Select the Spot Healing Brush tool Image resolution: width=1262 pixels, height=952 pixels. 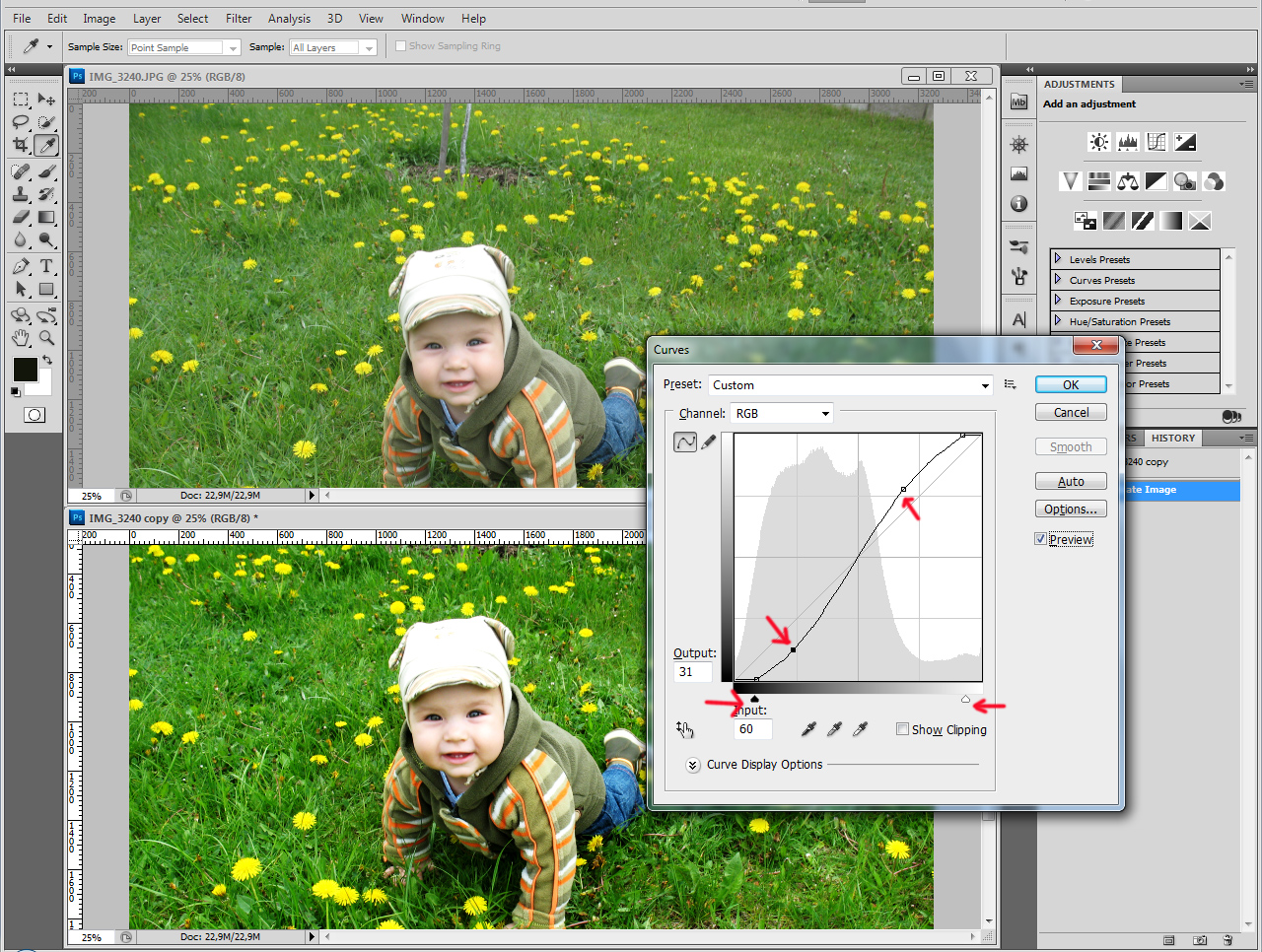click(21, 171)
